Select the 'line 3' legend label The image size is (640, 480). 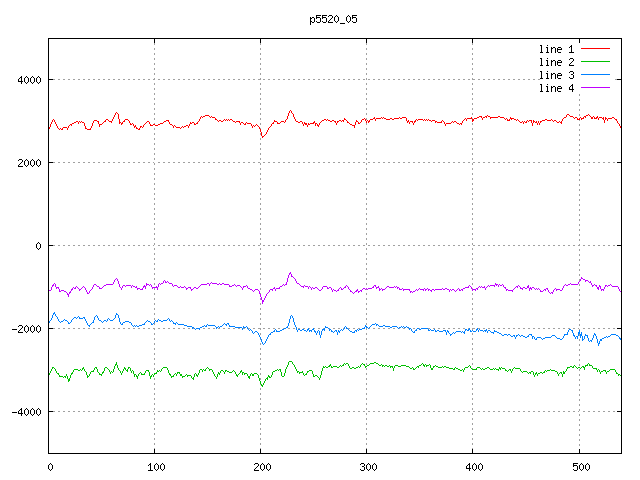556,75
